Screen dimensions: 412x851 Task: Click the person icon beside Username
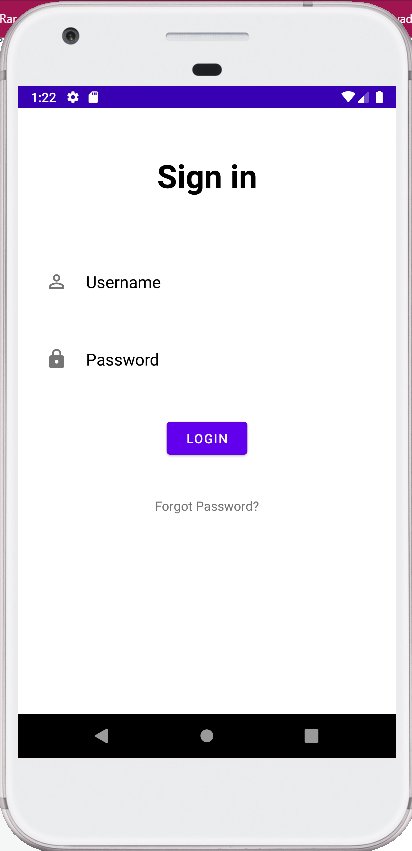(56, 282)
